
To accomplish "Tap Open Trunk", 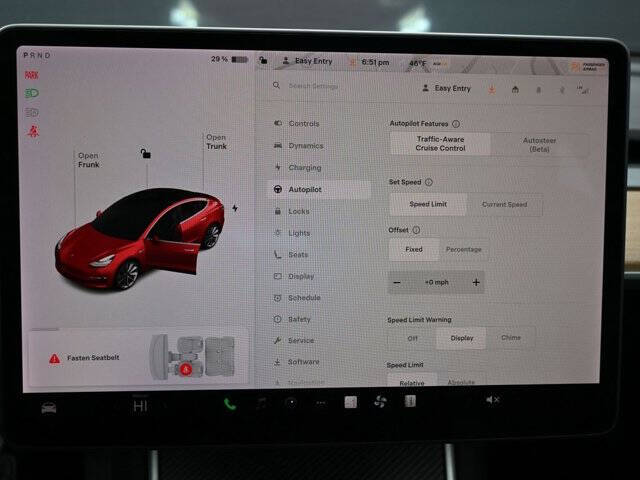I will (x=216, y=142).
